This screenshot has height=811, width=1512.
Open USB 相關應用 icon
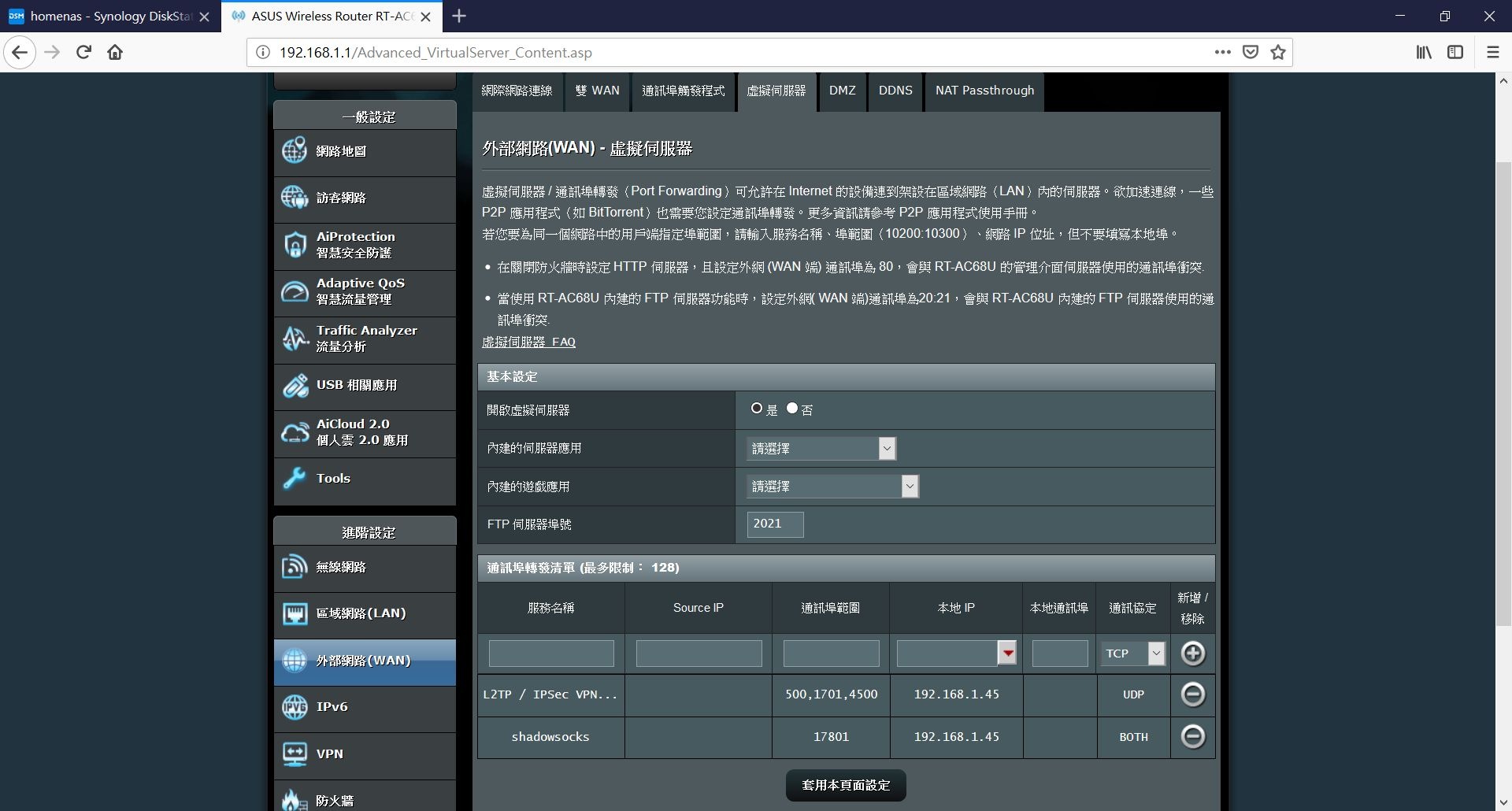click(295, 385)
